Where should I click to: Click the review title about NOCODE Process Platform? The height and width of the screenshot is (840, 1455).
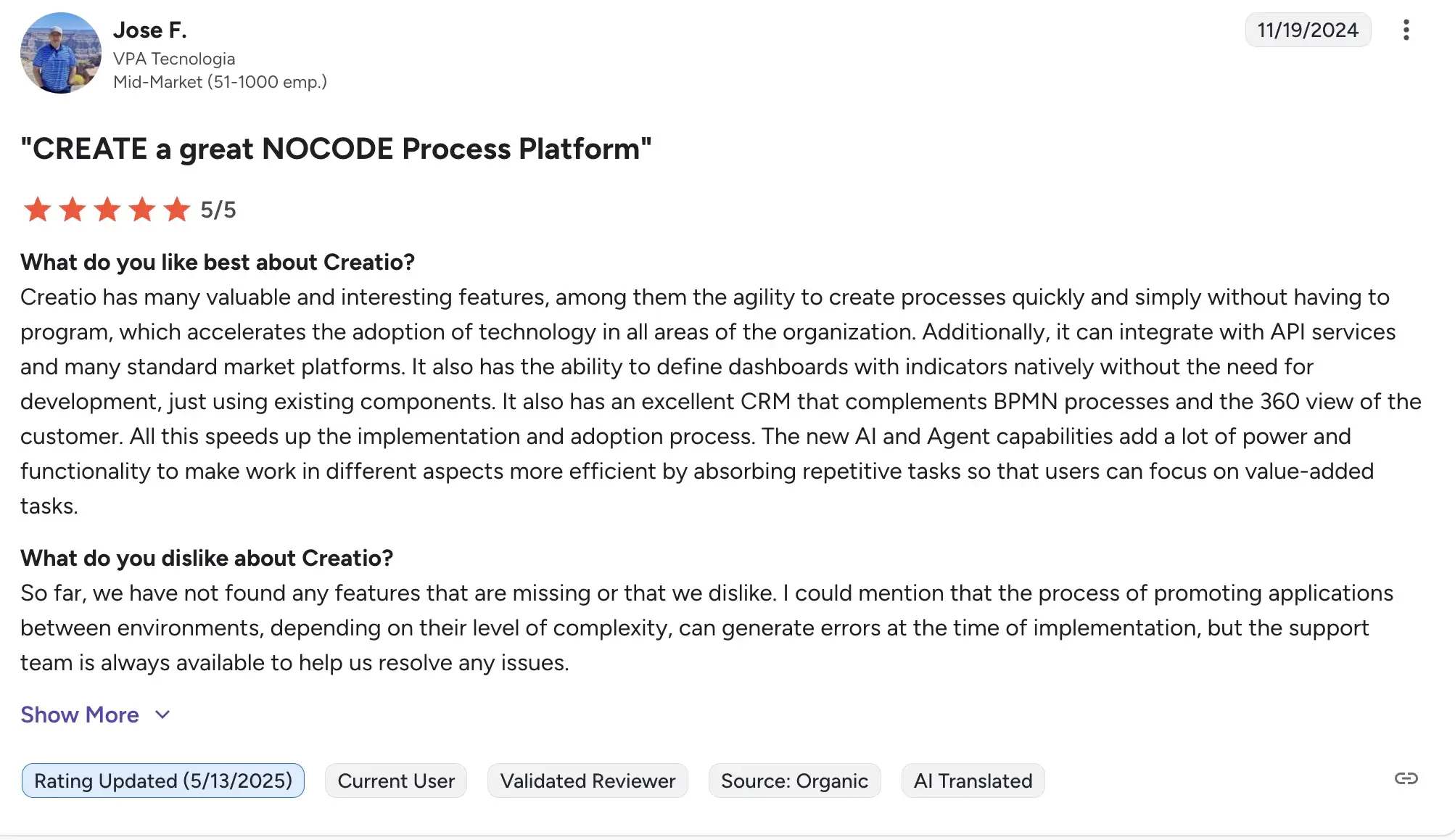pos(336,149)
